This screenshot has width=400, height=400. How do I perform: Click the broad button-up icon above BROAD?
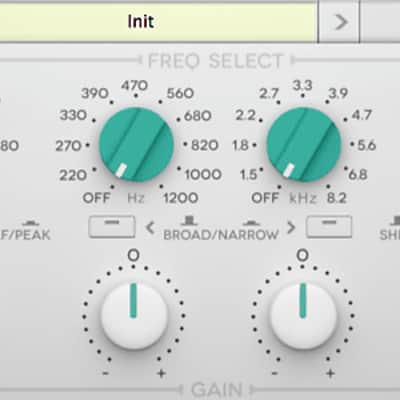point(189,220)
